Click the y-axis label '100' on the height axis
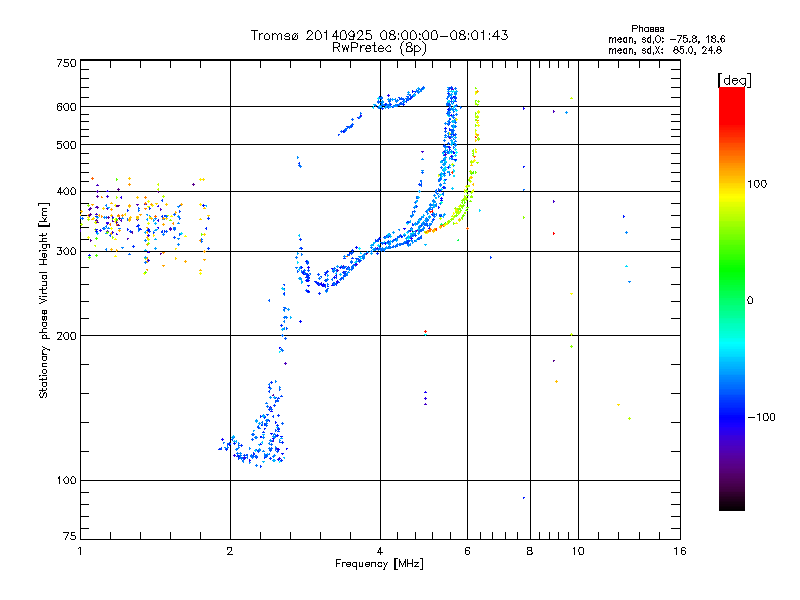800x600 pixels. click(x=67, y=481)
